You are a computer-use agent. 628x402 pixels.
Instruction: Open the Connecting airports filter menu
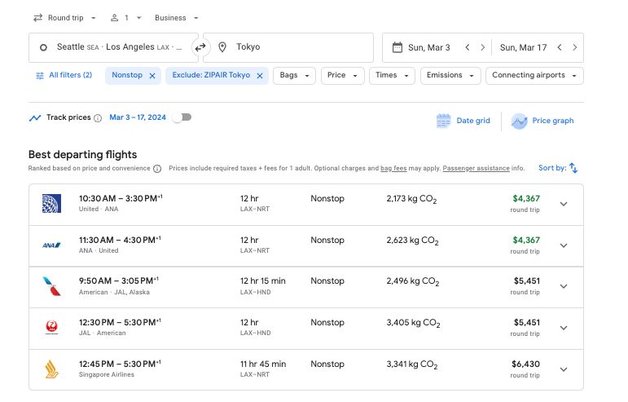[x=534, y=75]
